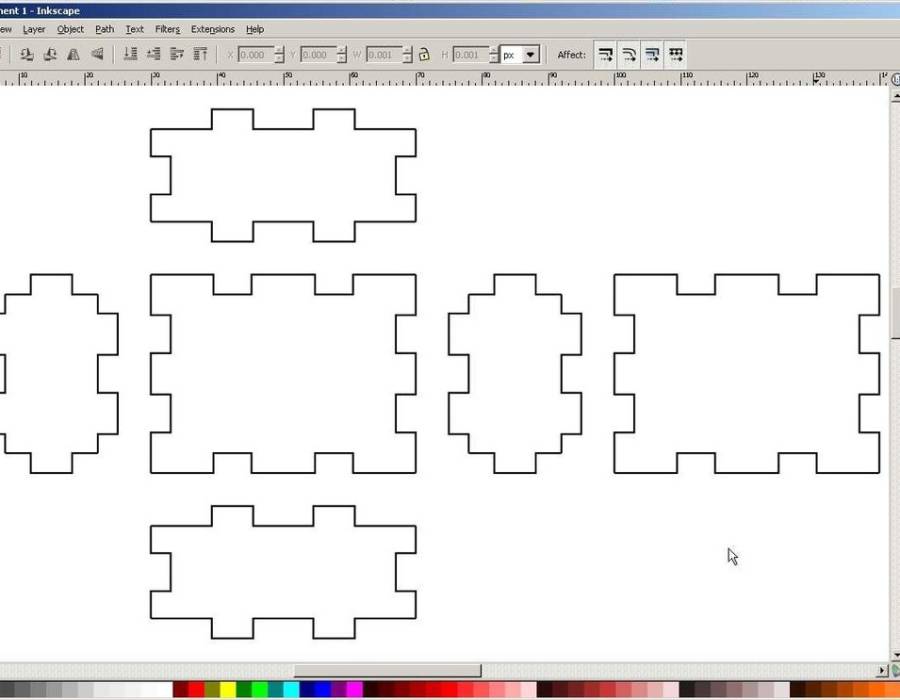Click the W width field

click(x=385, y=55)
